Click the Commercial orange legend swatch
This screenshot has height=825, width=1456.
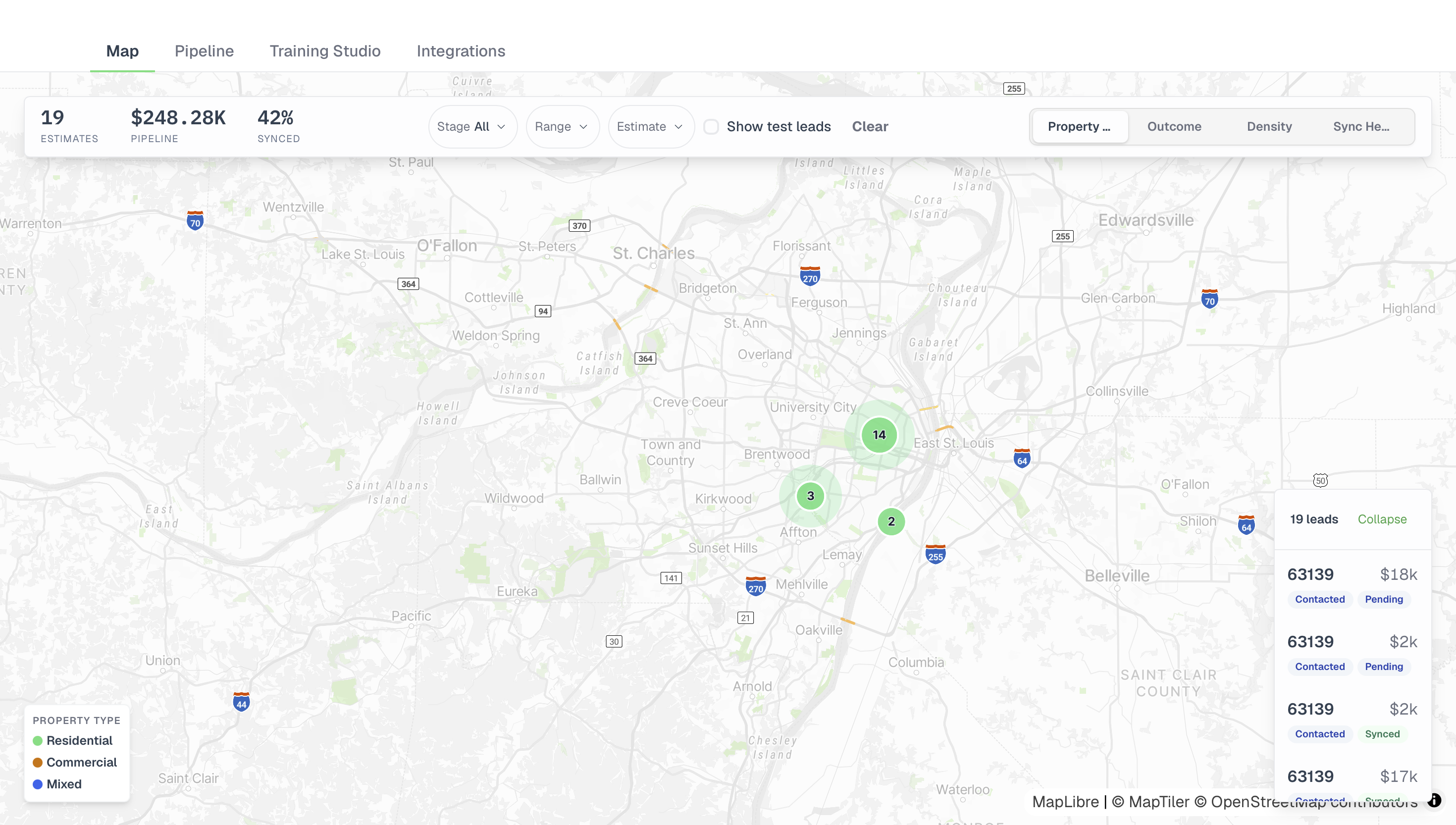click(x=38, y=762)
